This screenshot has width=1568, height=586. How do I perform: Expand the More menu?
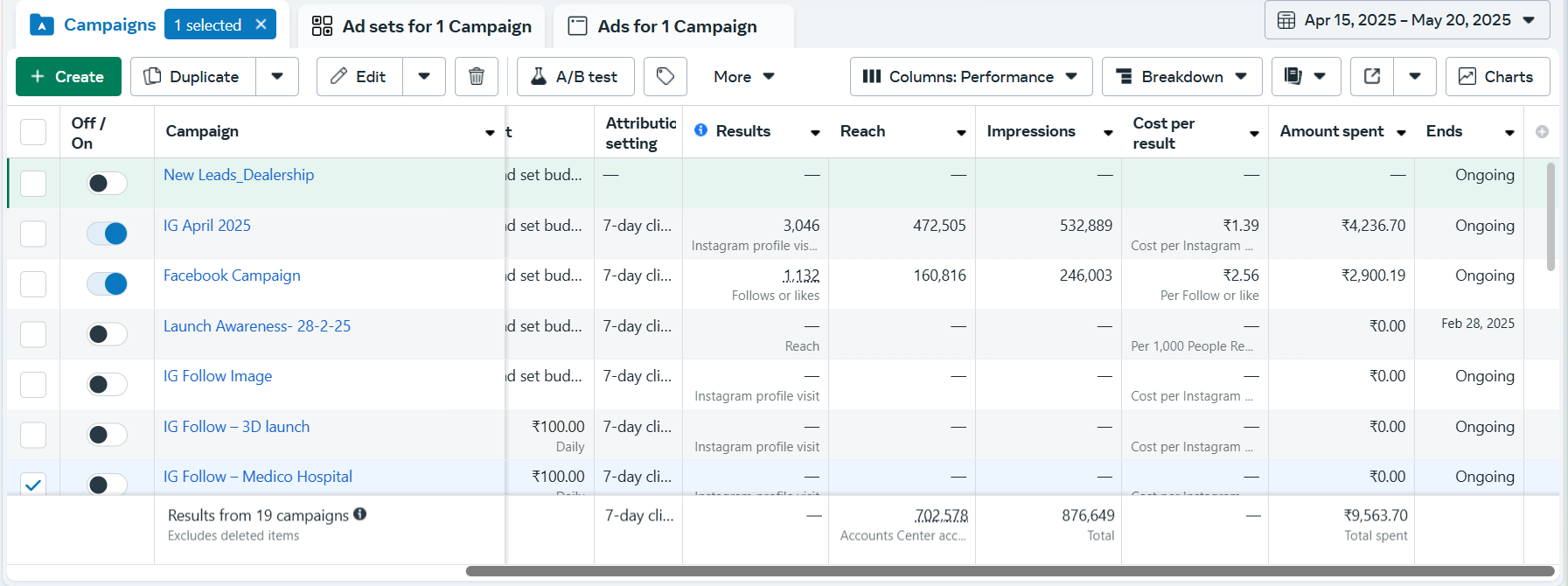pyautogui.click(x=743, y=77)
